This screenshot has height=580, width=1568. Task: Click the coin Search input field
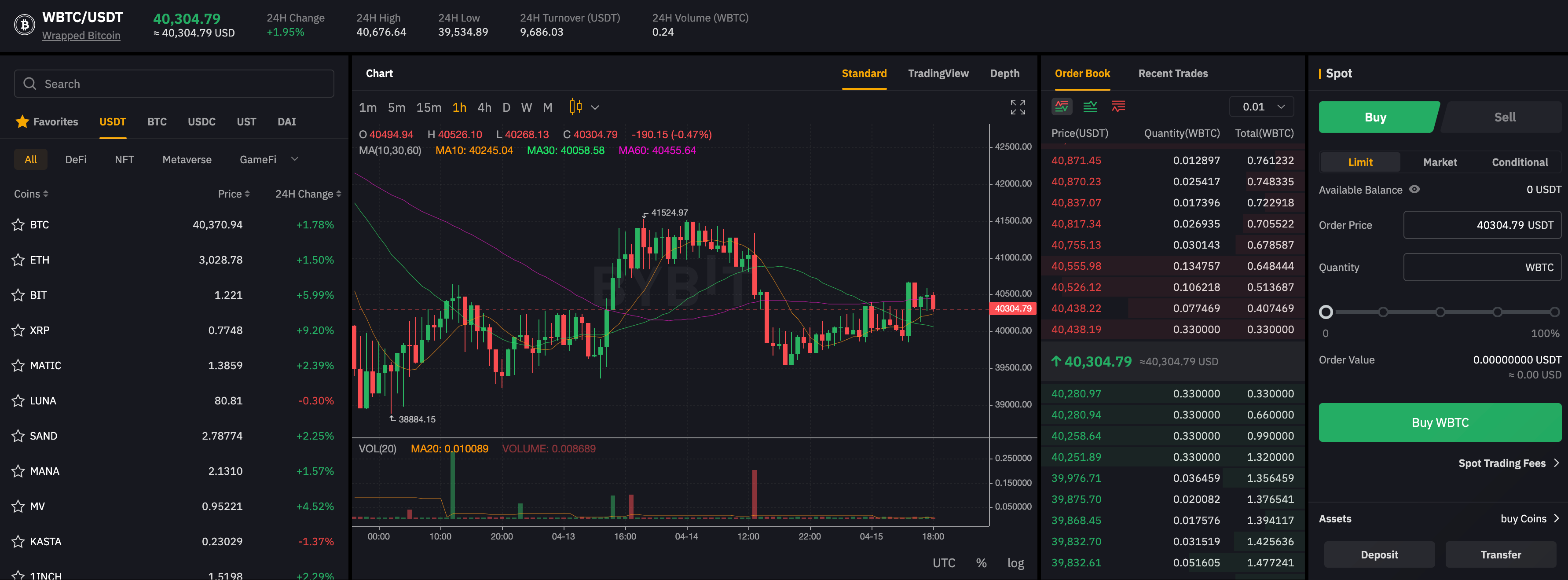[174, 84]
